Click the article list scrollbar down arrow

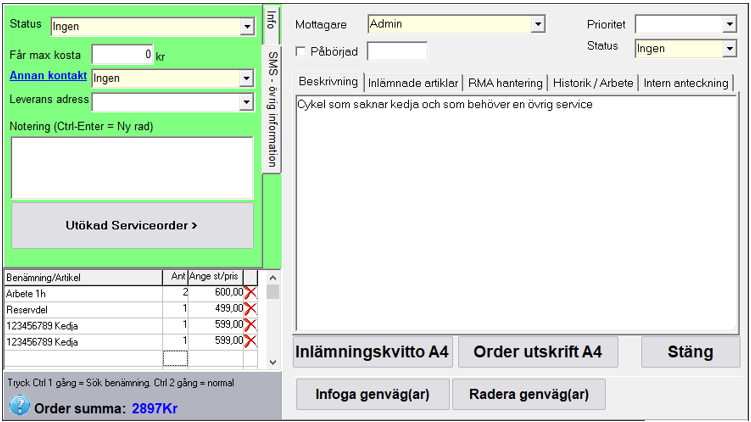coord(273,361)
